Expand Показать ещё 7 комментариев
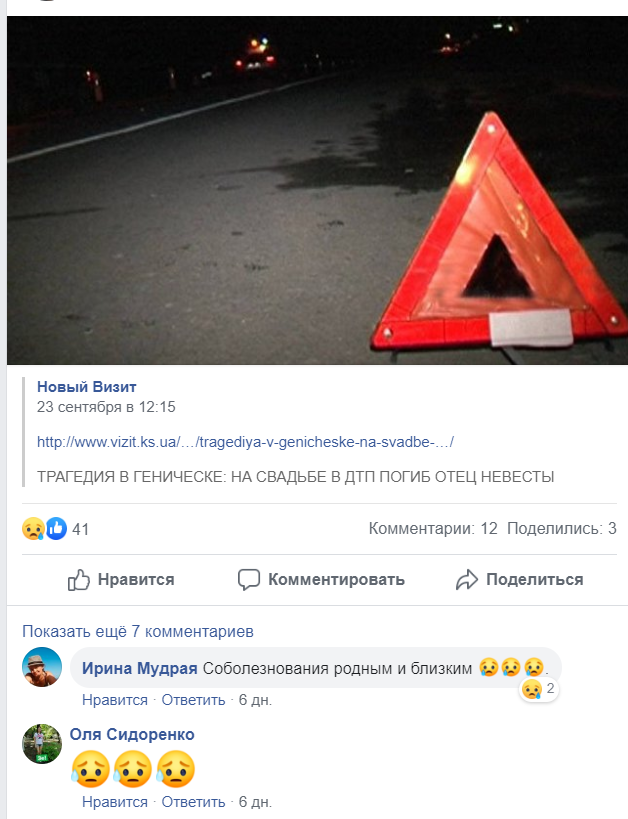Image resolution: width=628 pixels, height=819 pixels. pyautogui.click(x=138, y=631)
